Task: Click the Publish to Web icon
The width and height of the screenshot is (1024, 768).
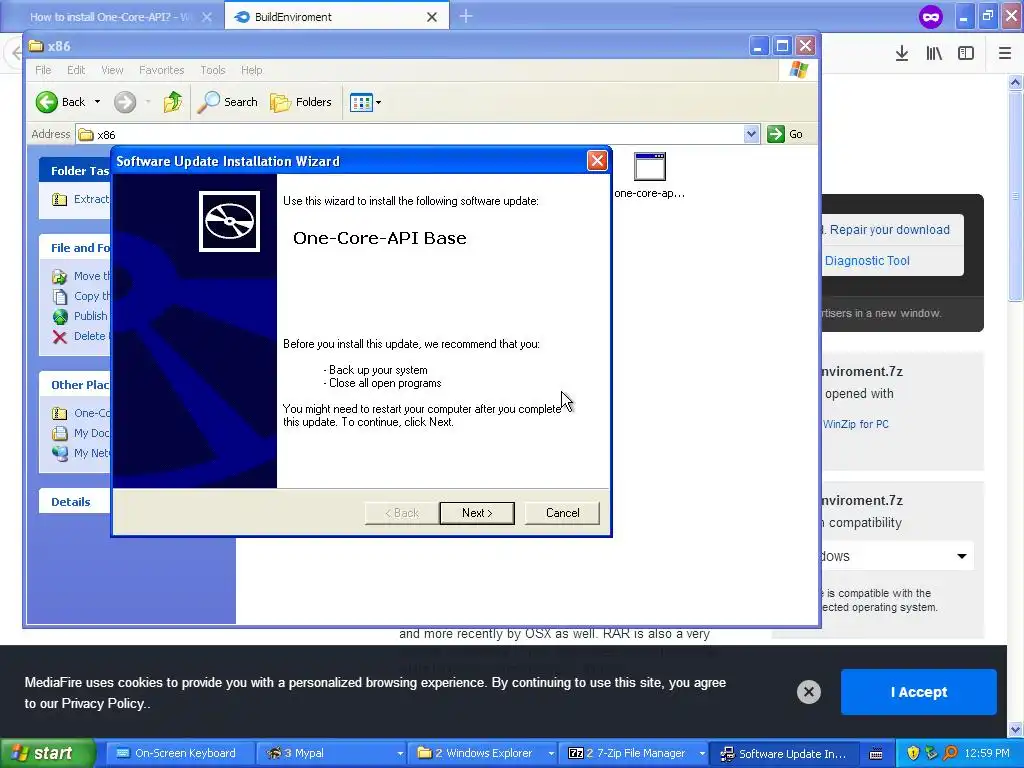Action: (59, 317)
